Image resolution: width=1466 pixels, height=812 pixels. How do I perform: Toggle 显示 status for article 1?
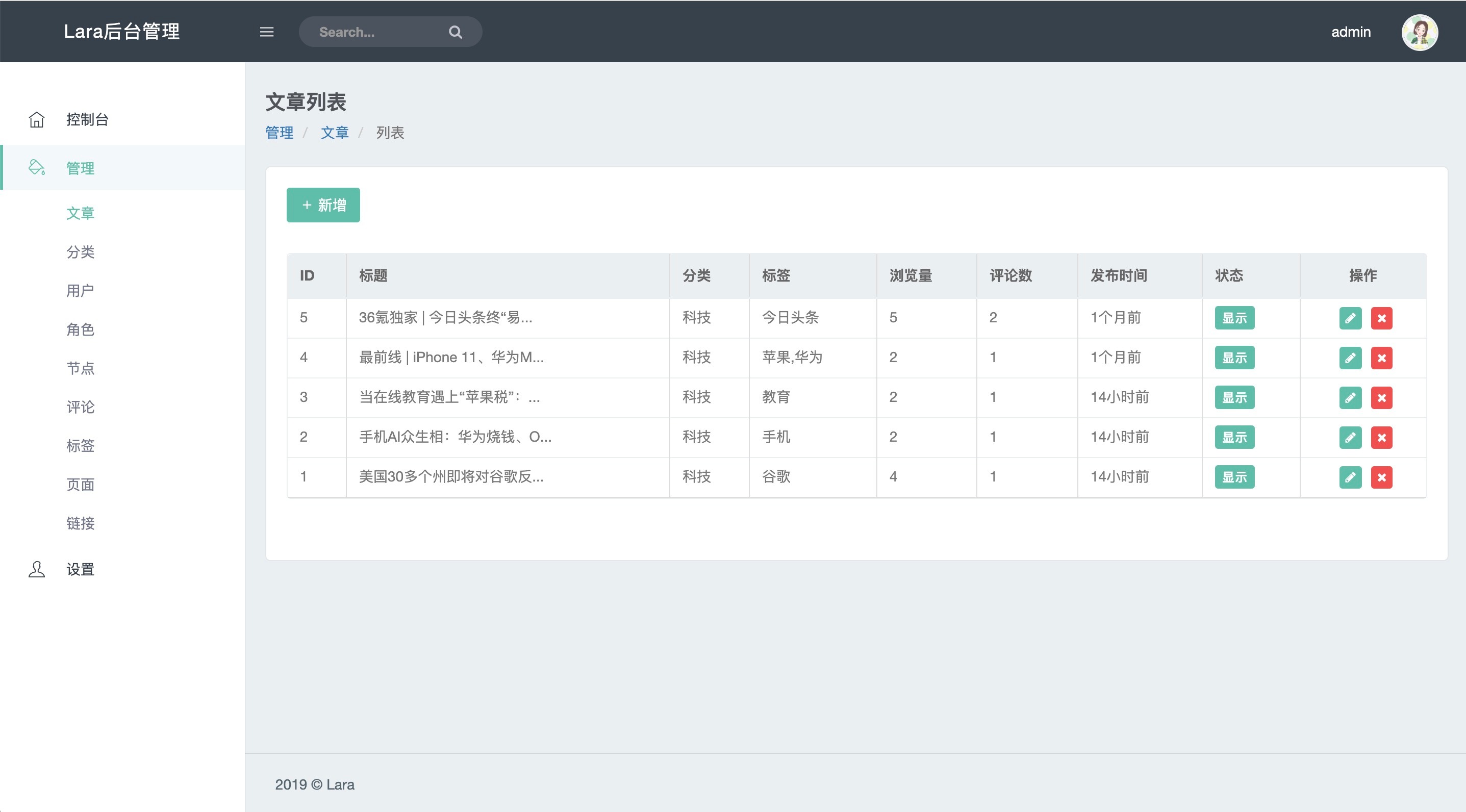click(1234, 477)
